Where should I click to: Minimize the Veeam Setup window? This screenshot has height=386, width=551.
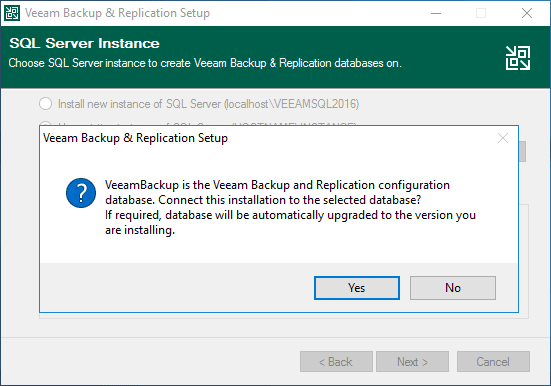click(x=436, y=13)
